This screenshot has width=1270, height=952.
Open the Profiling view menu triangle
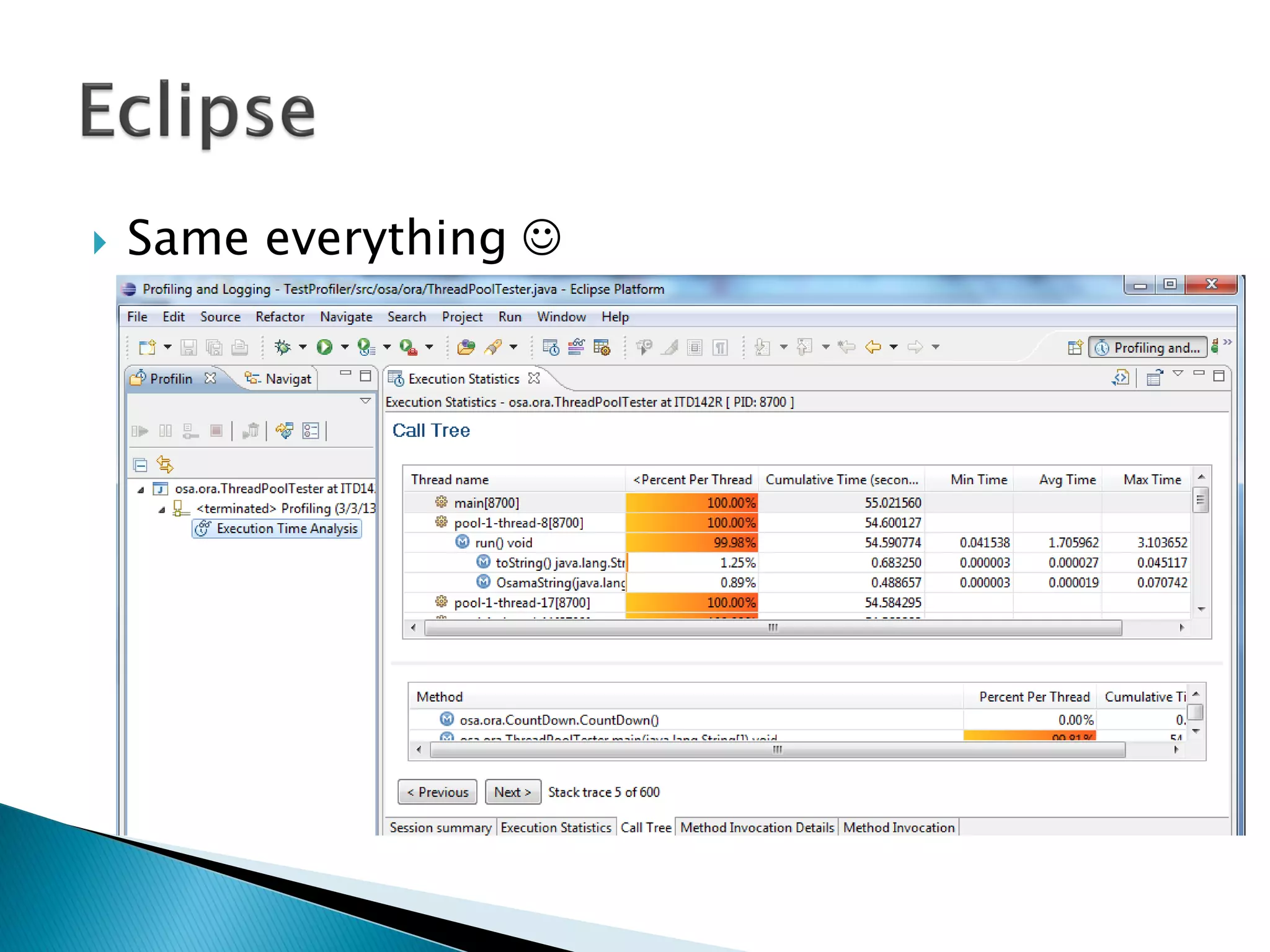point(365,401)
